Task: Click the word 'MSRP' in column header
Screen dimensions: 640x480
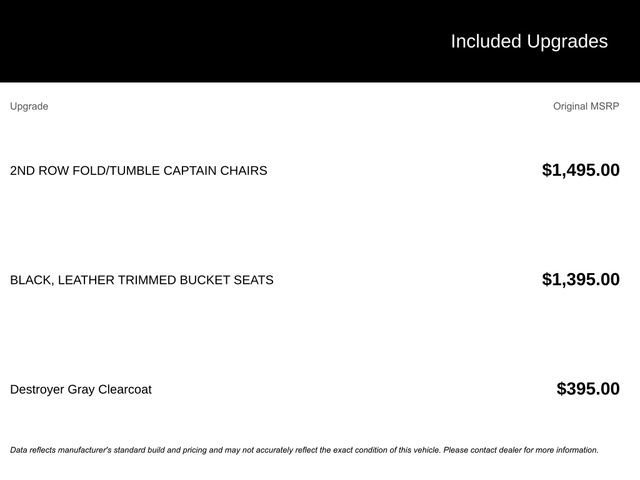Action: tap(604, 106)
